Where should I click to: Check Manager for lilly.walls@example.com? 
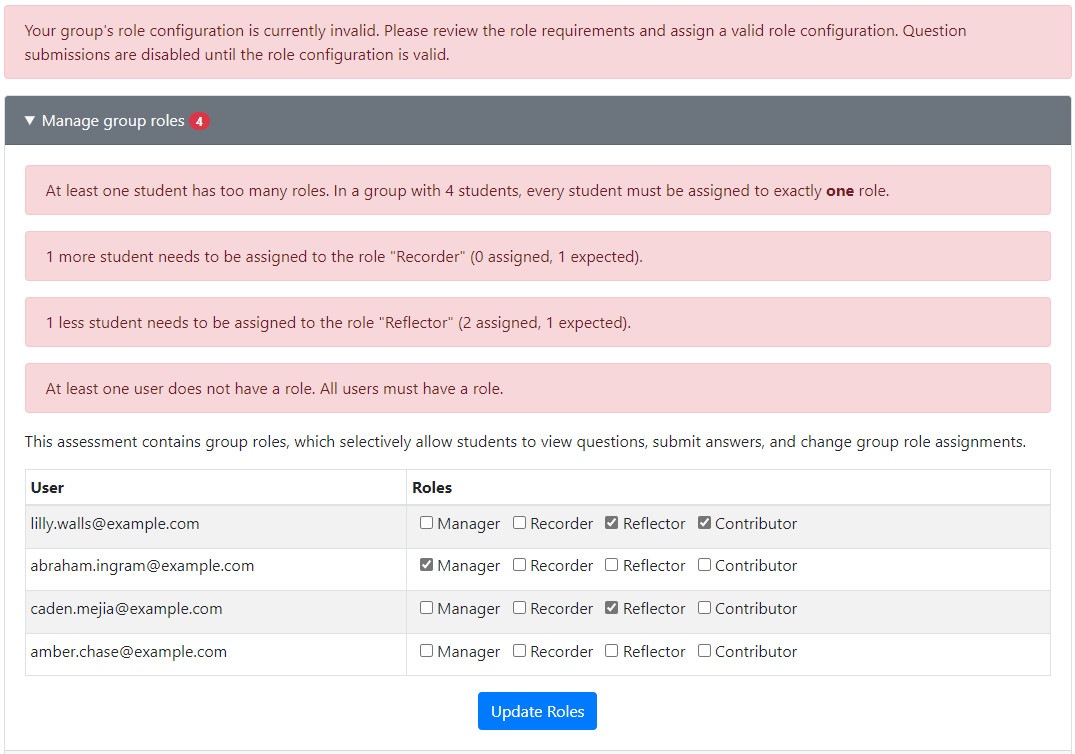(426, 523)
